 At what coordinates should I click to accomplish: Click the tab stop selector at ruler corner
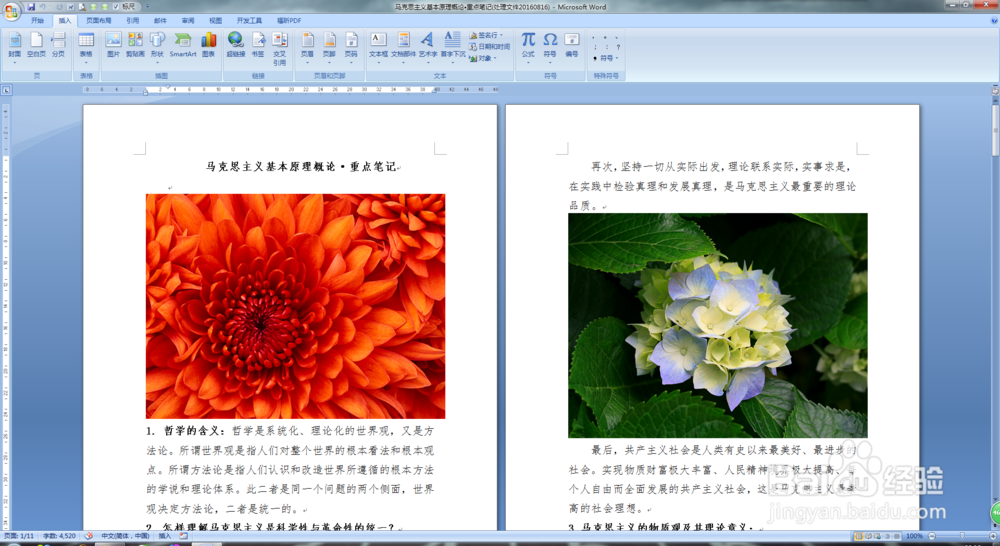pyautogui.click(x=6, y=91)
